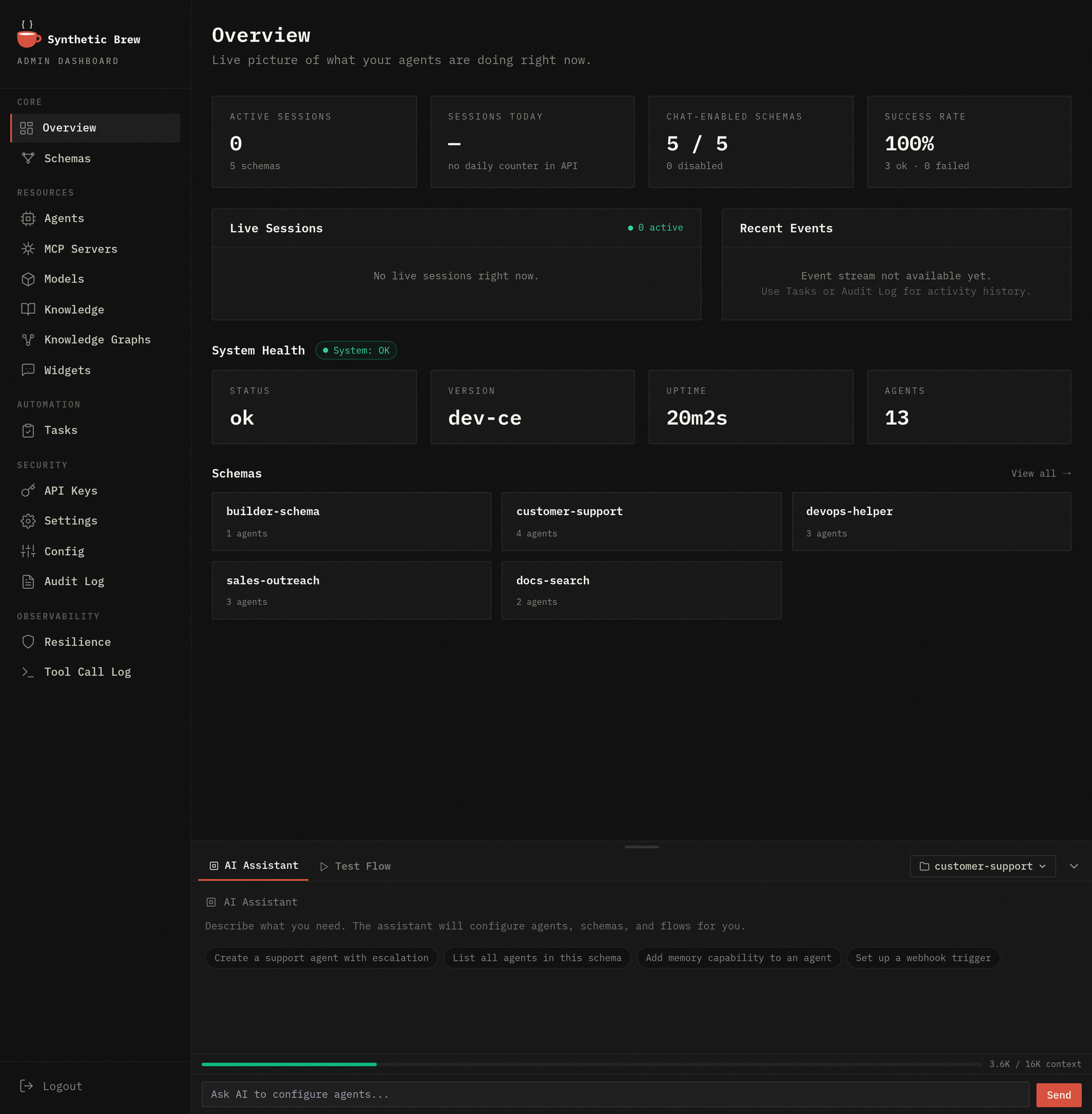The height and width of the screenshot is (1114, 1092).
Task: Open the Agents page
Action: (x=95, y=218)
